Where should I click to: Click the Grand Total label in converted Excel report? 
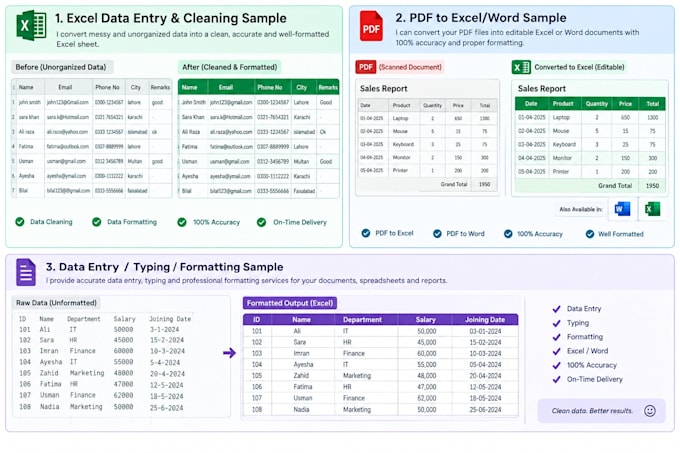(615, 186)
